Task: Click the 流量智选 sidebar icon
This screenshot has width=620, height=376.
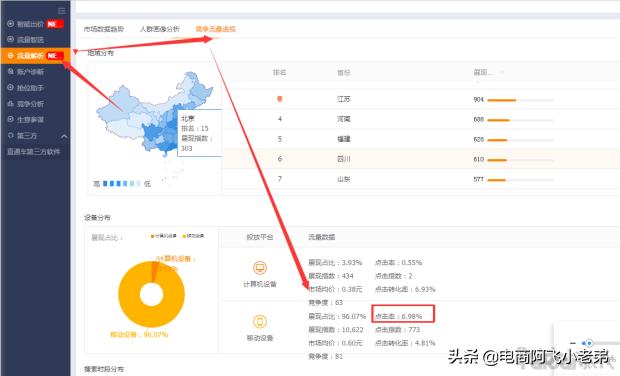Action: 11,39
